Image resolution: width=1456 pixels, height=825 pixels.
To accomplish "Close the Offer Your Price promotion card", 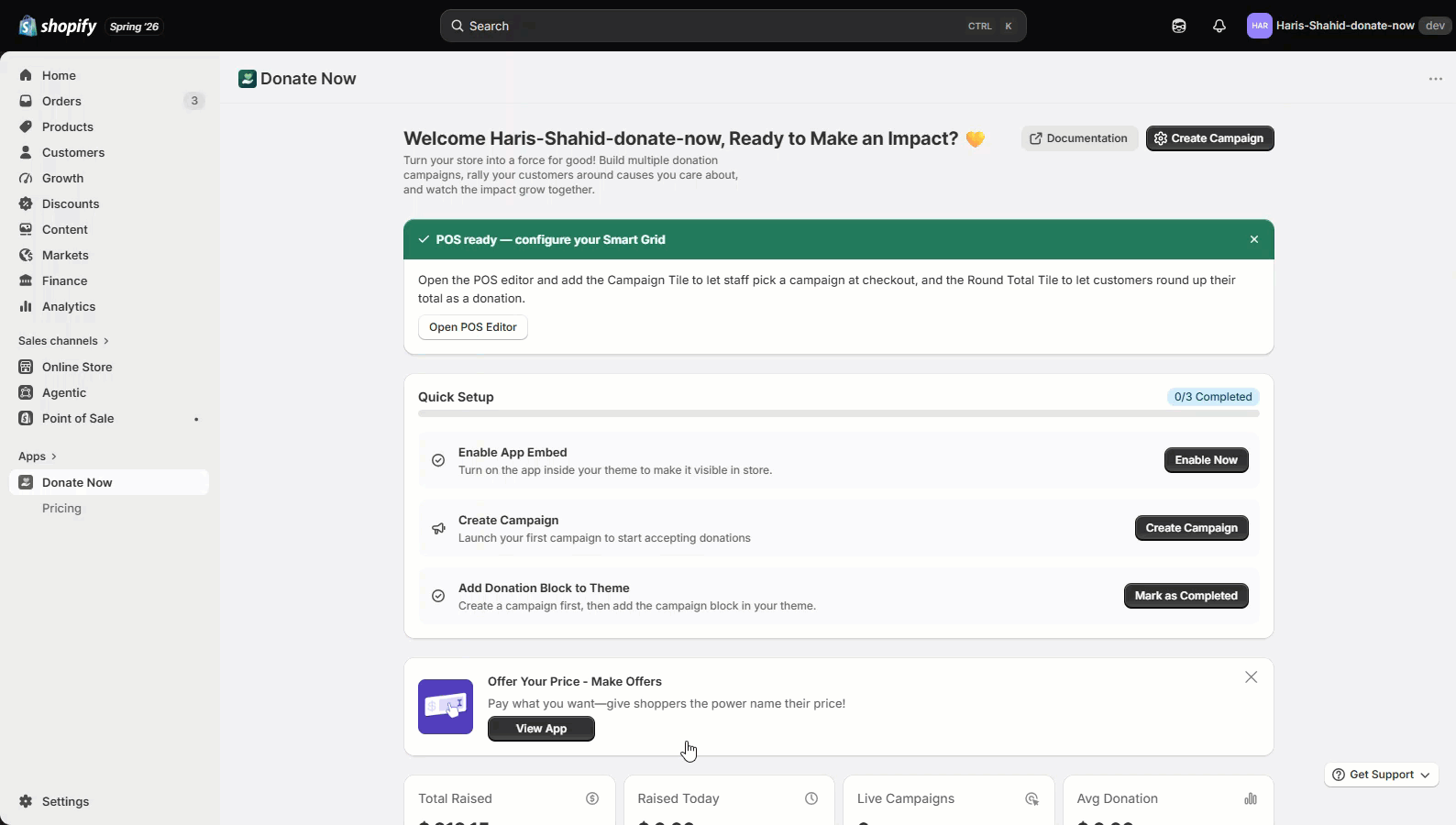I will pos(1252,677).
